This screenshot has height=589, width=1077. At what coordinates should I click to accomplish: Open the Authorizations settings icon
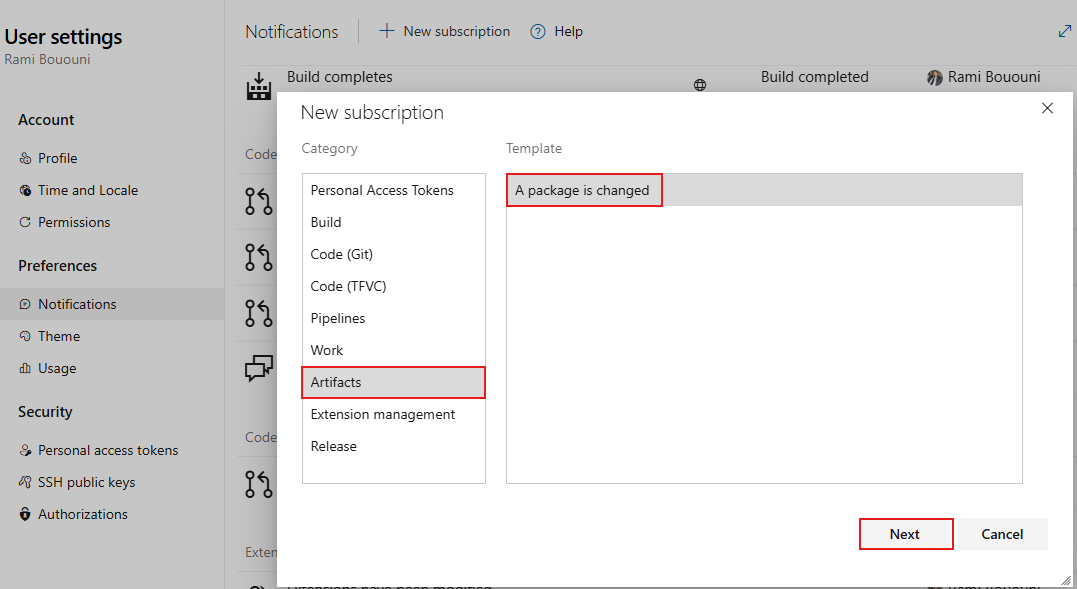tap(25, 513)
